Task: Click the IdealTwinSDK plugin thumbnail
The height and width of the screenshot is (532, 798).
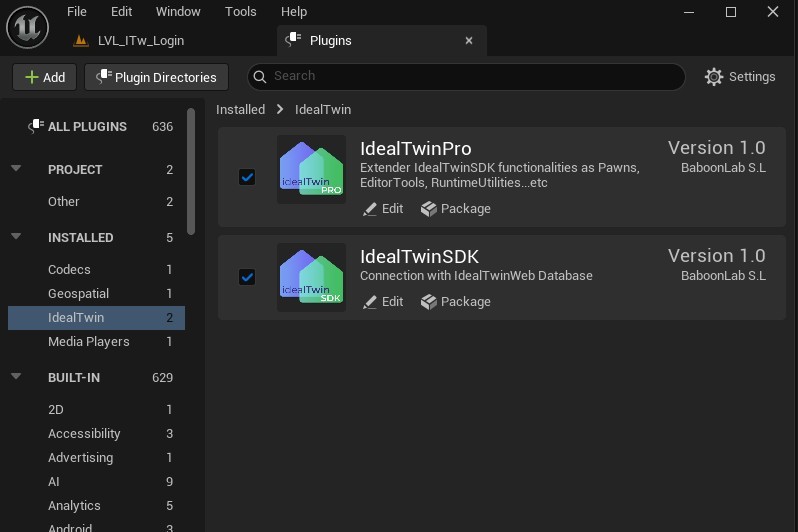Action: [x=311, y=277]
